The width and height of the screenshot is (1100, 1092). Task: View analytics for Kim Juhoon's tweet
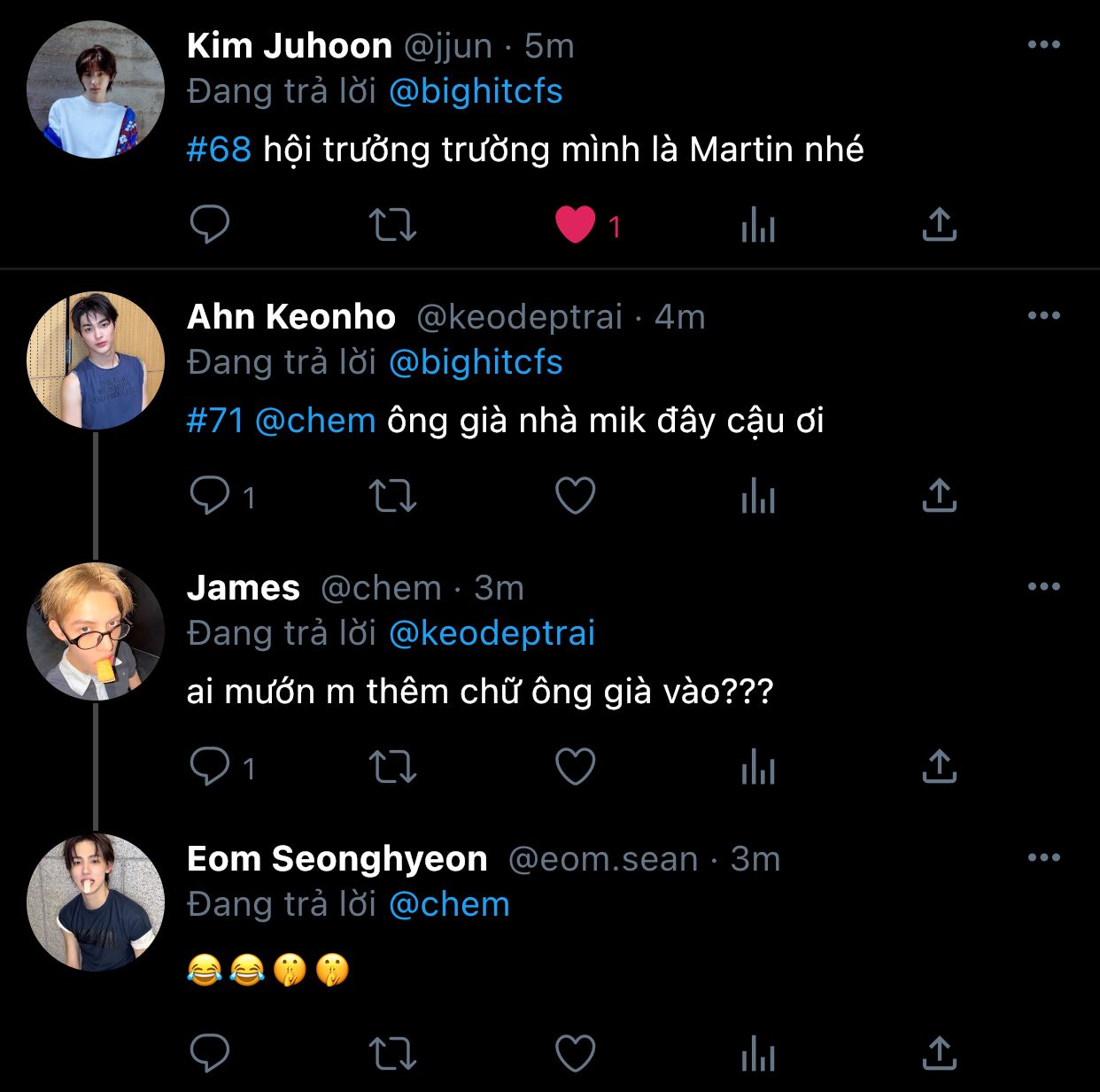click(758, 225)
